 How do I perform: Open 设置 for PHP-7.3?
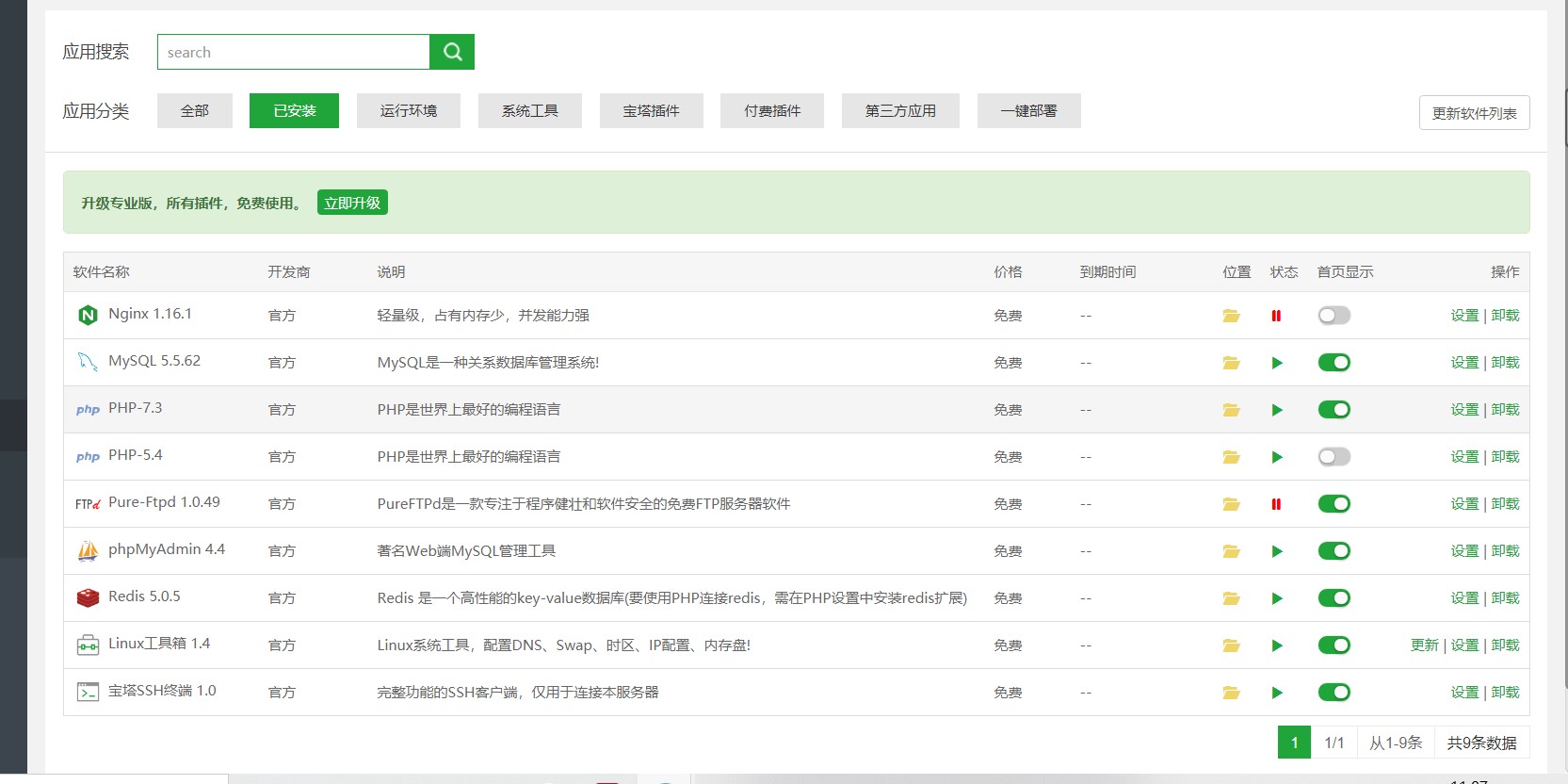[x=1464, y=410]
